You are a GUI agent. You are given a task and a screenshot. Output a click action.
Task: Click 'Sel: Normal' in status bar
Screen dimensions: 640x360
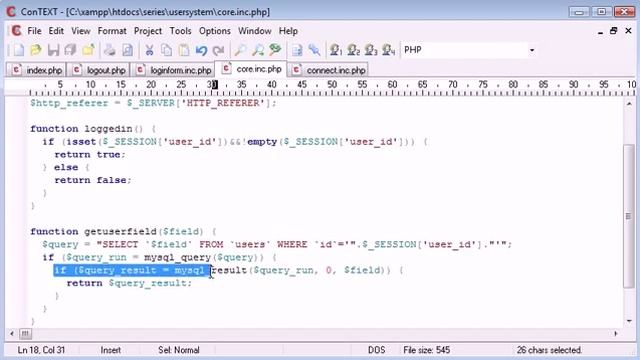[179, 350]
